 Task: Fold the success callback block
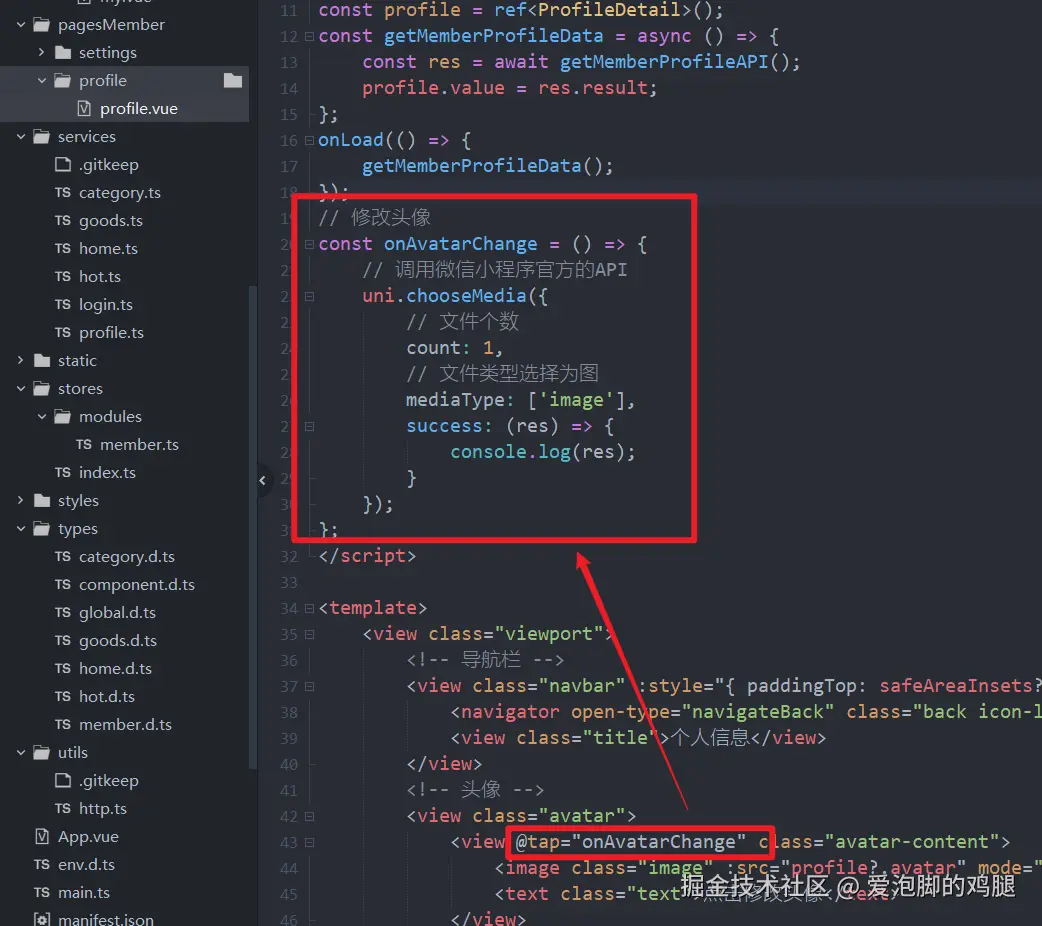(309, 427)
